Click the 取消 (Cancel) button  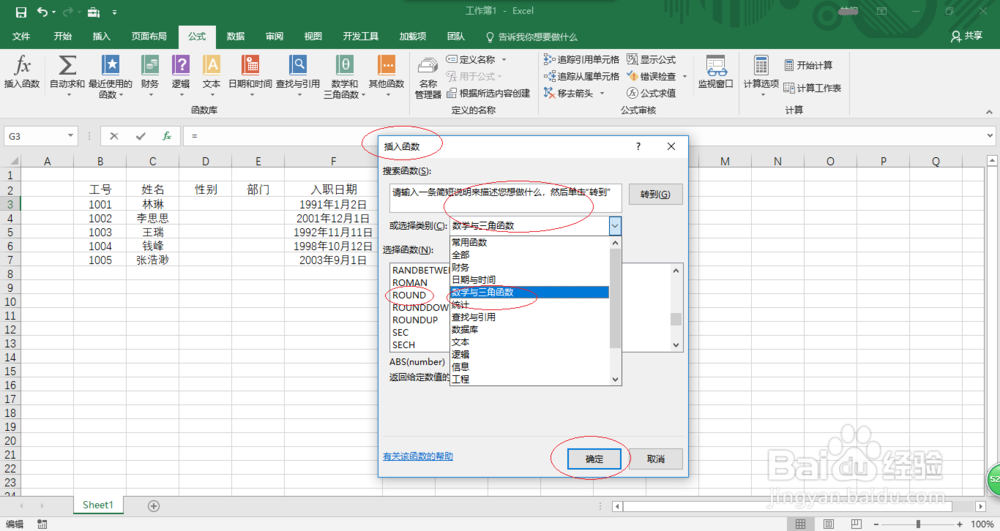(656, 459)
